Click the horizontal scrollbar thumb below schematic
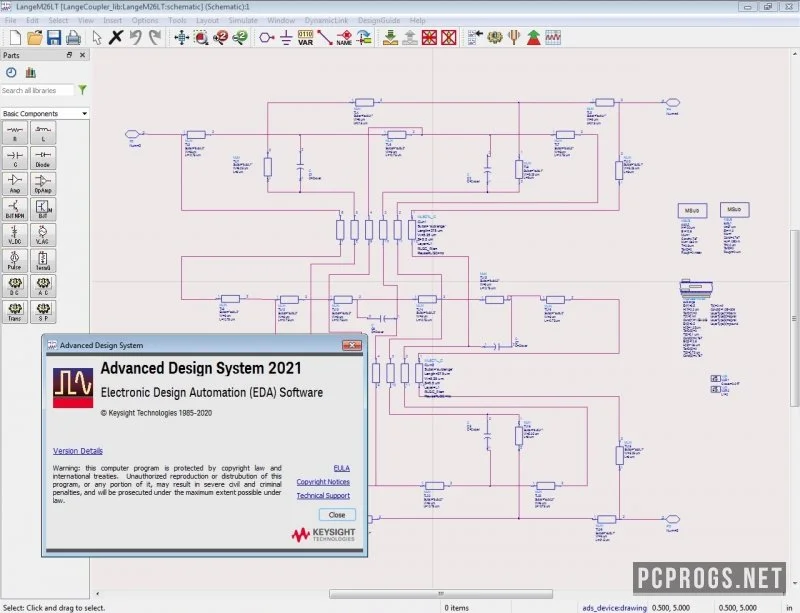The width and height of the screenshot is (800, 613). (x=441, y=594)
